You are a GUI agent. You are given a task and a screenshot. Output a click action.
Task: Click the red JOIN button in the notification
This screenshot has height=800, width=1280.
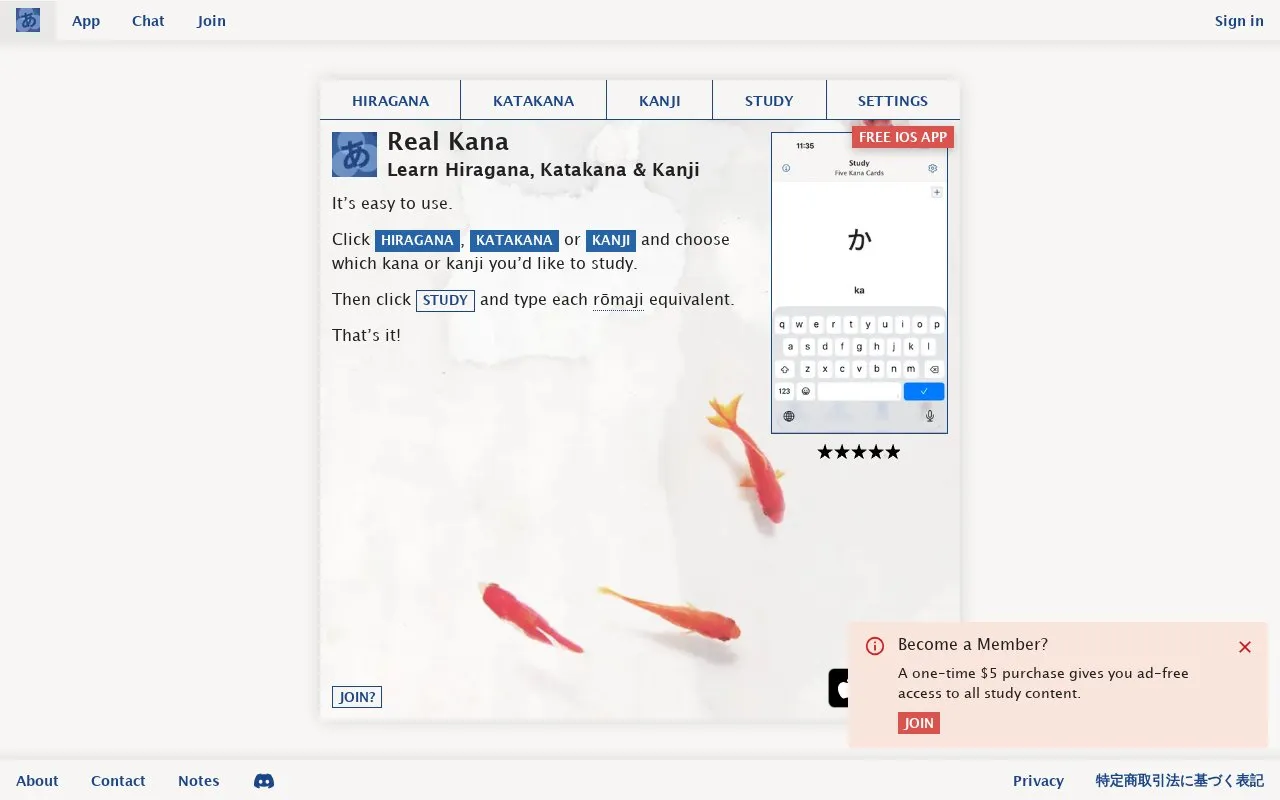[x=919, y=723]
